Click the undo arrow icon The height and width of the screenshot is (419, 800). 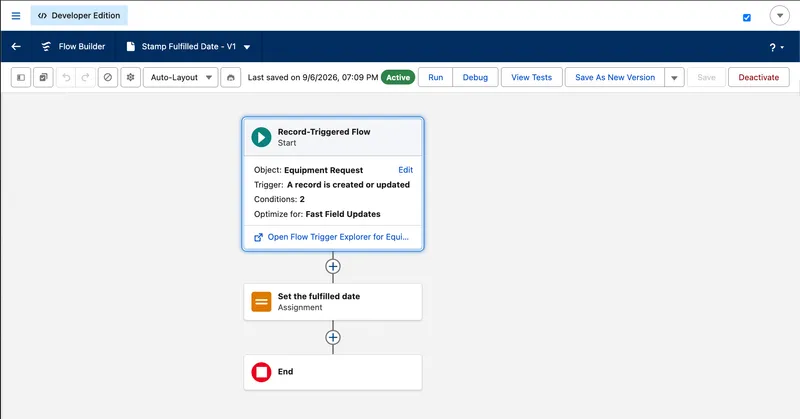(x=66, y=78)
